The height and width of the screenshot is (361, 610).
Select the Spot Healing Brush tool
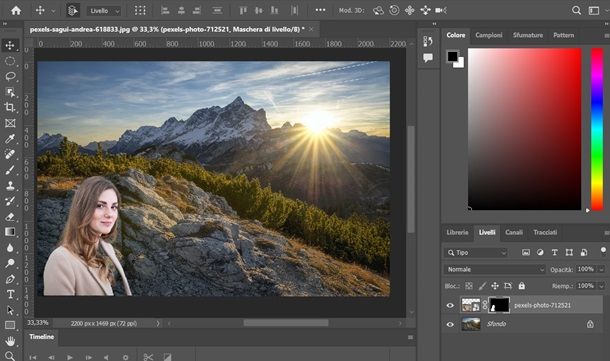[x=10, y=154]
